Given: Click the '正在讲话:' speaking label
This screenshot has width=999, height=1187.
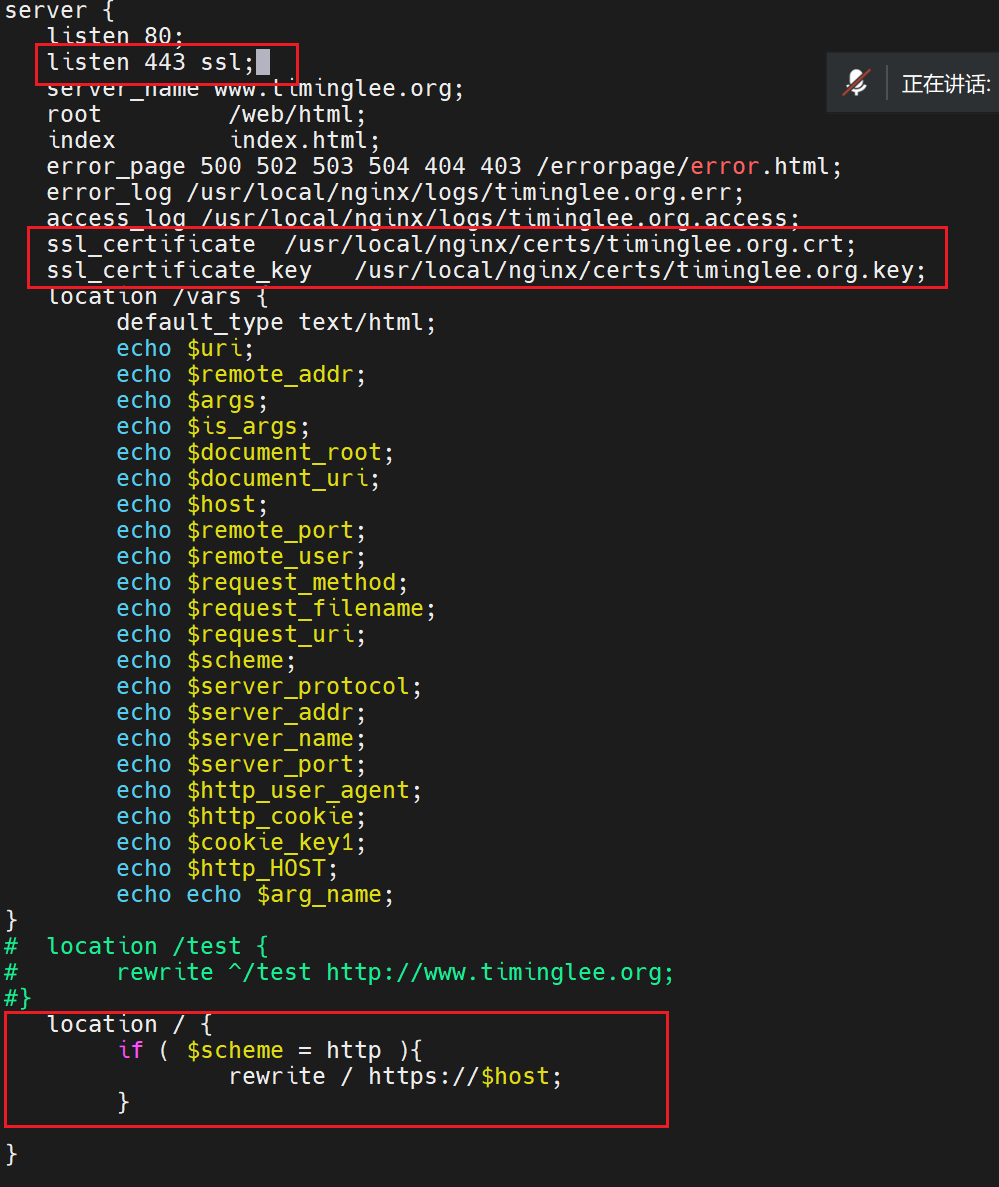Looking at the screenshot, I should pyautogui.click(x=946, y=83).
